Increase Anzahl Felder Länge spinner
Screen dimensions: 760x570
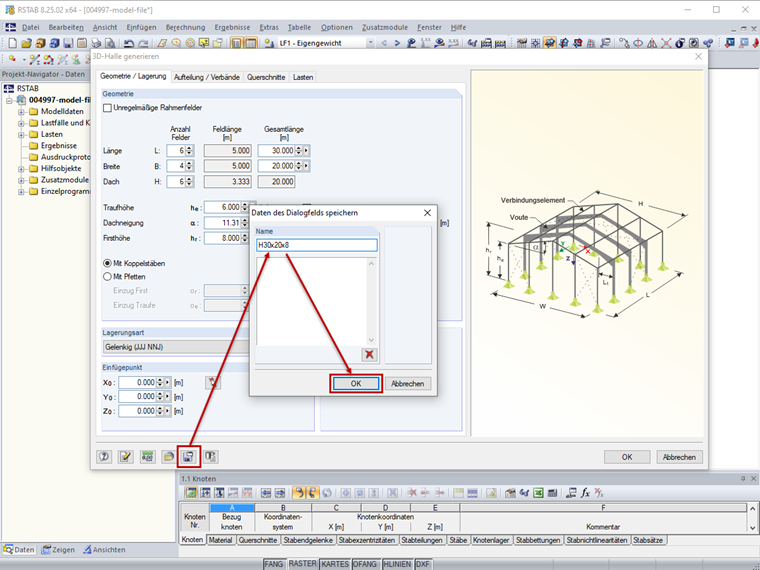point(190,148)
